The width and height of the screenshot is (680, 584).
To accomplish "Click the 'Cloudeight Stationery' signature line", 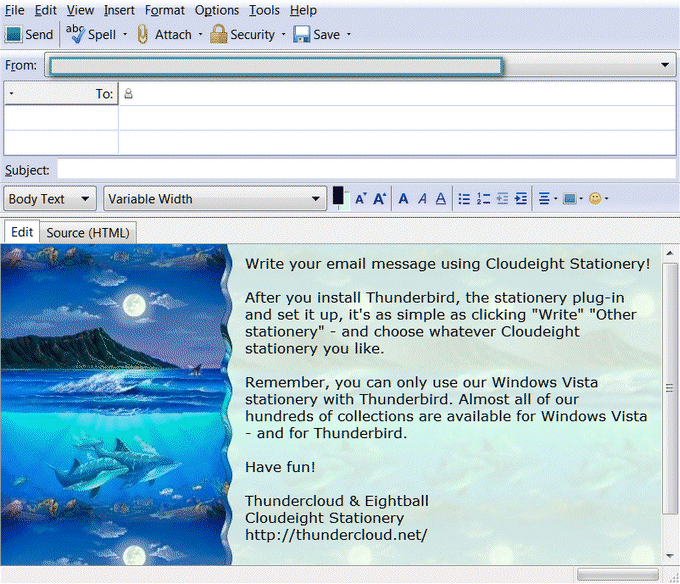I will (324, 518).
